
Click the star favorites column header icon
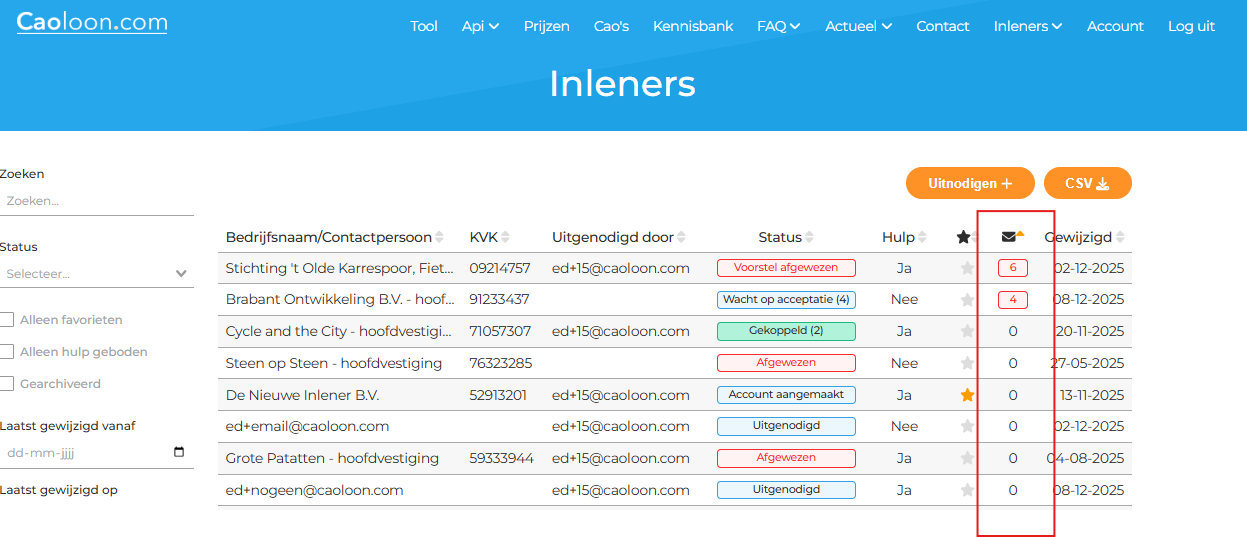(x=963, y=237)
